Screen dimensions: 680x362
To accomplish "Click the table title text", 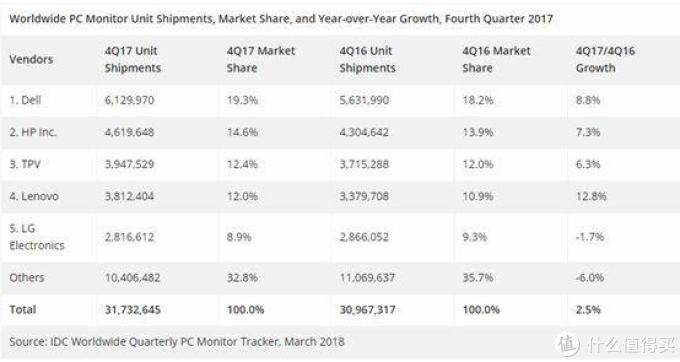I will pos(281,19).
